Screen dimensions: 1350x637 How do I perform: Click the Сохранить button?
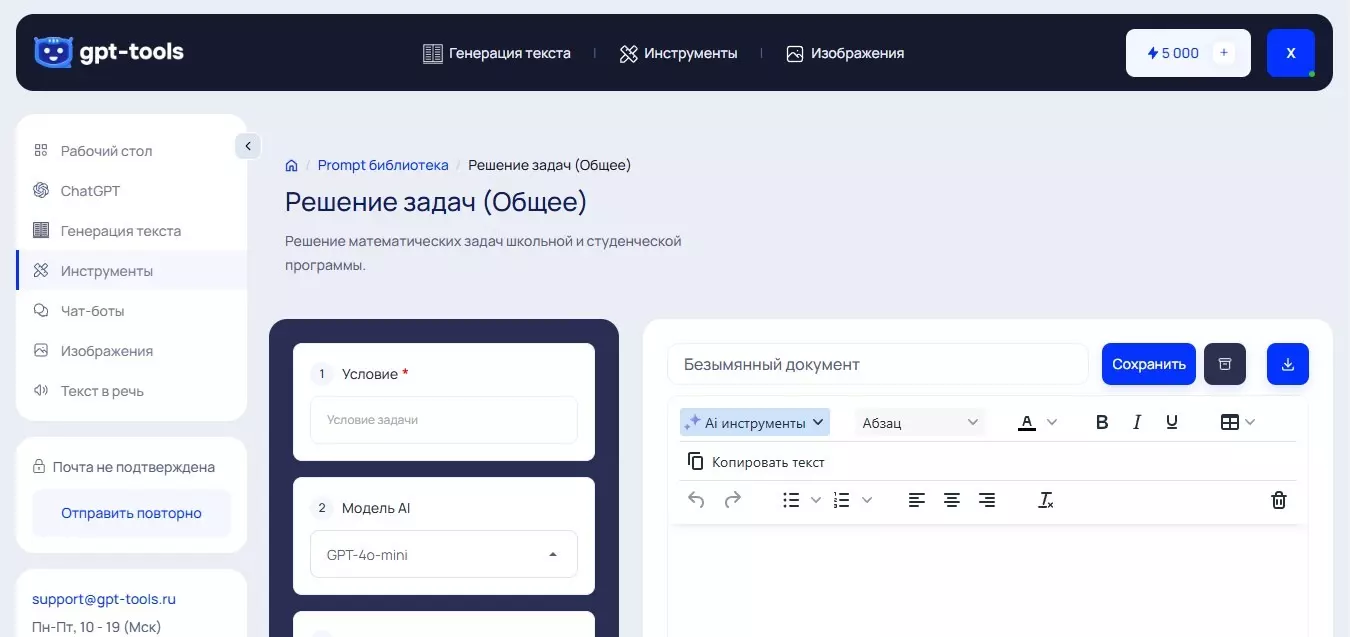(x=1148, y=364)
